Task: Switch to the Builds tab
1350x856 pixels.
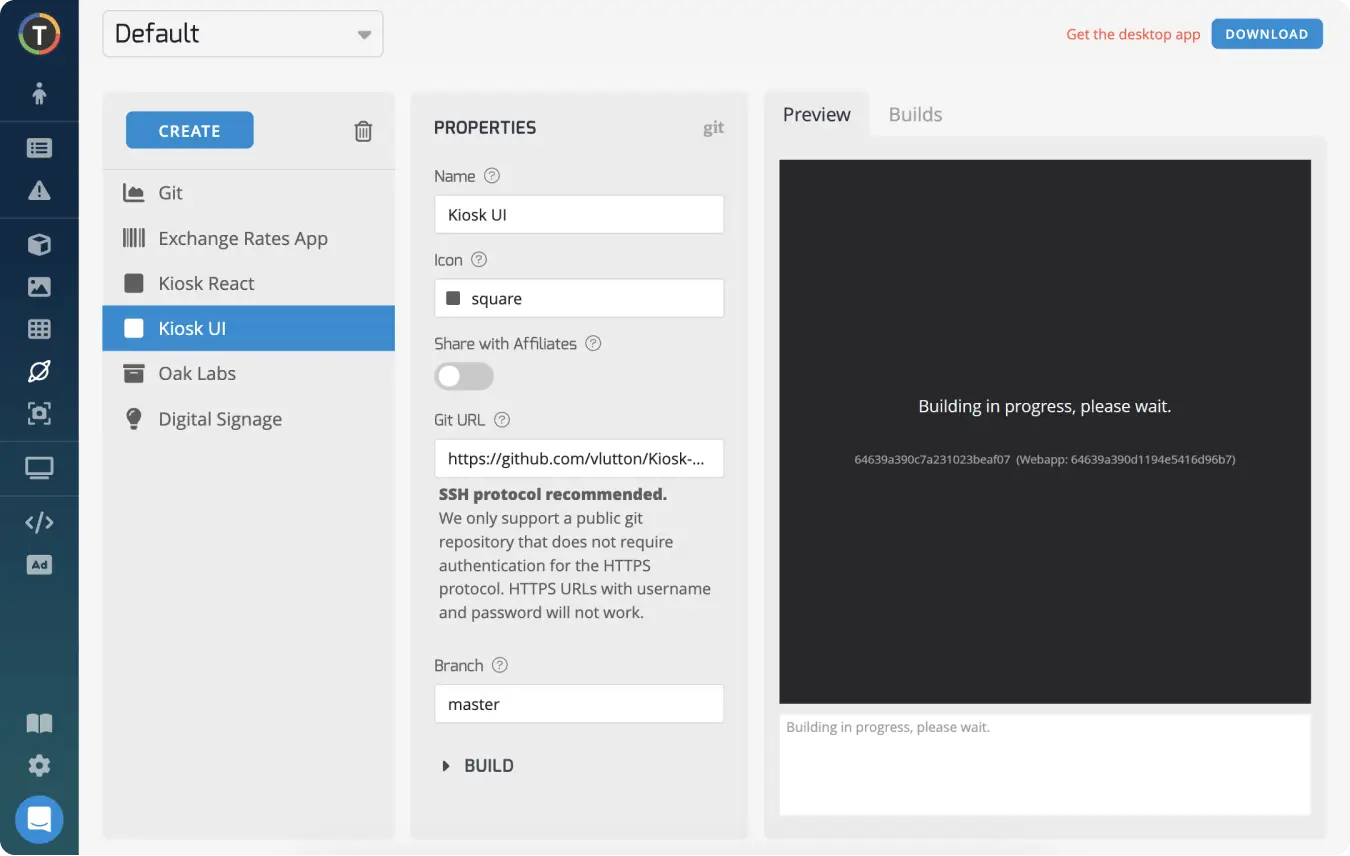Action: click(915, 114)
